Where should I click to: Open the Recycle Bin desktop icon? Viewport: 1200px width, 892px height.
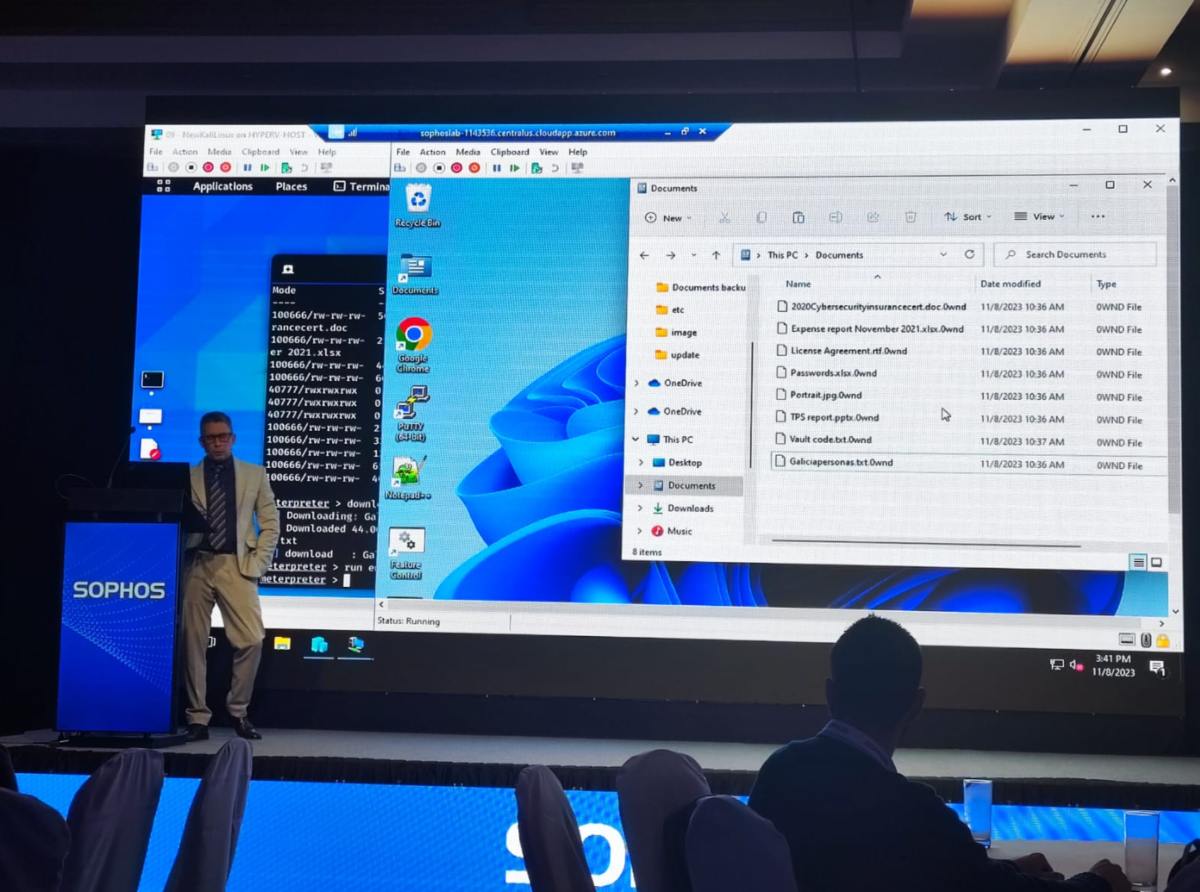pos(417,205)
